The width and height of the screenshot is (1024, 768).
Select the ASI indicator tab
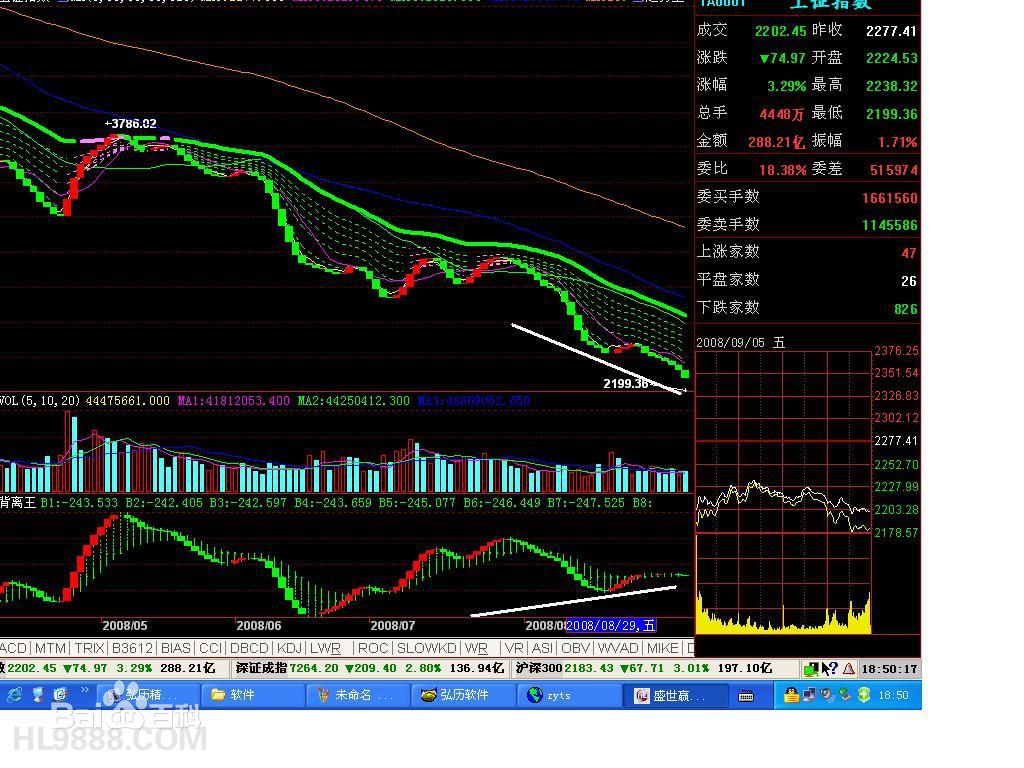pos(543,648)
